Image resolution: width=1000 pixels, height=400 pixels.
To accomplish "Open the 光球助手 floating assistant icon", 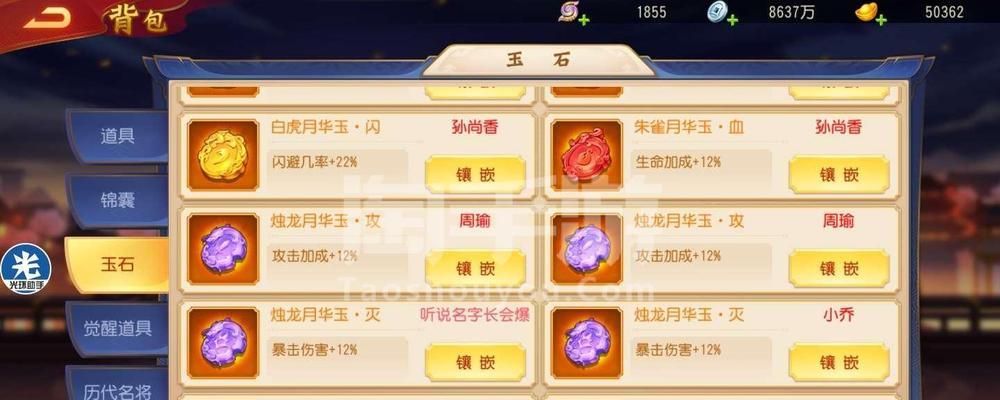I will (x=26, y=269).
